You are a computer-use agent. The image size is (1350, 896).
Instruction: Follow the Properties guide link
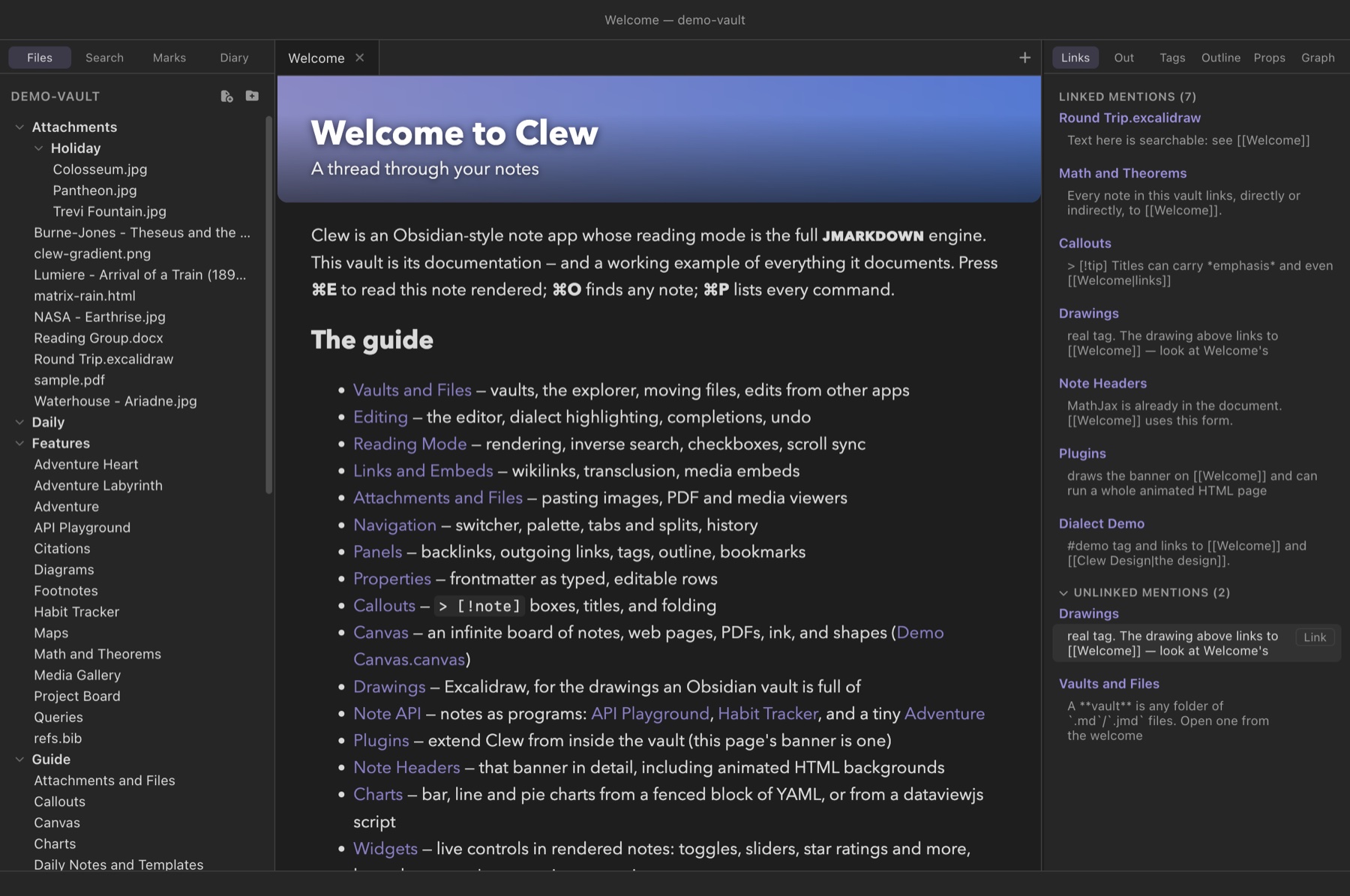click(392, 579)
